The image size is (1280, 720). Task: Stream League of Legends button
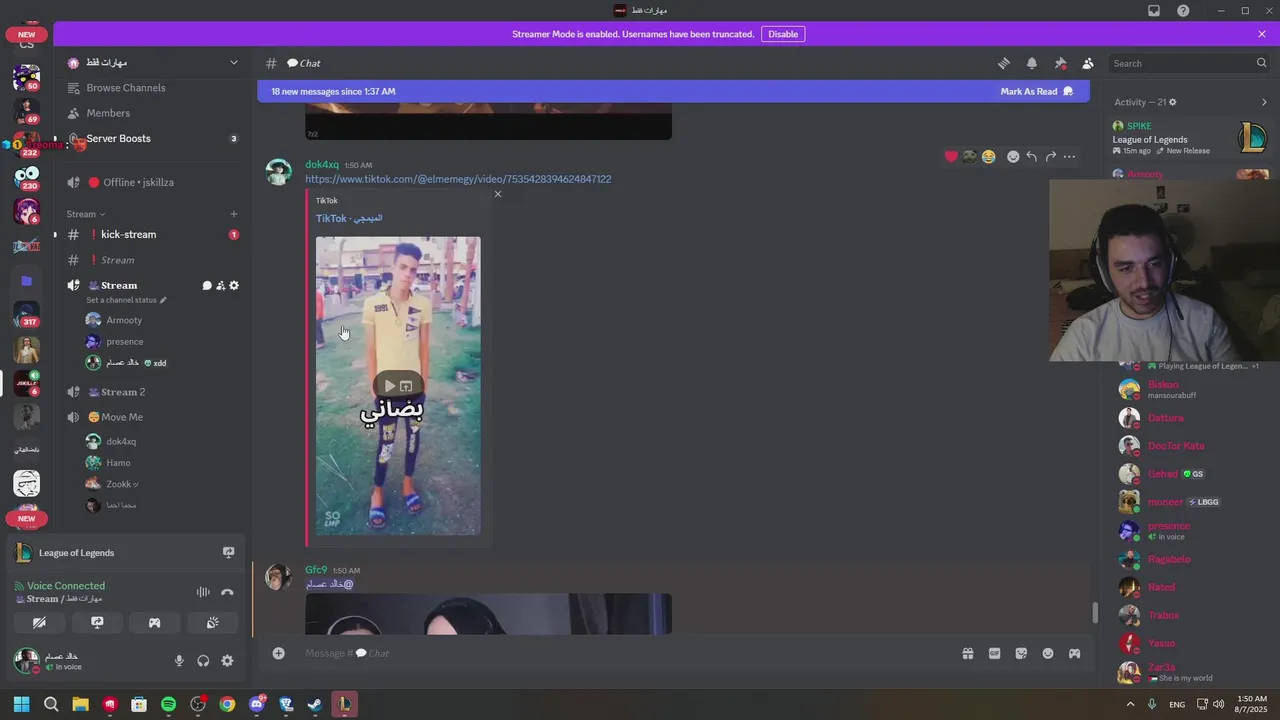coord(228,552)
